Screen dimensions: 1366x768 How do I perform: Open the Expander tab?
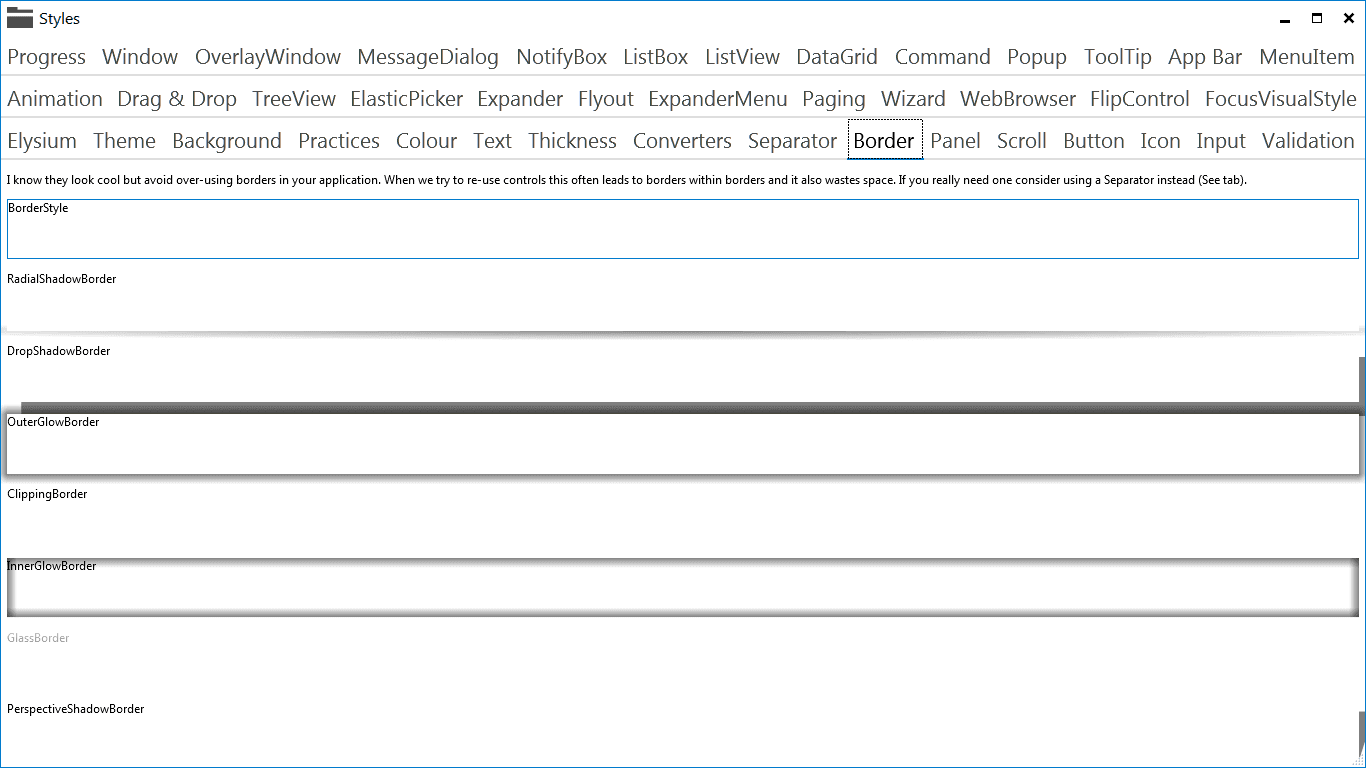pyautogui.click(x=520, y=99)
